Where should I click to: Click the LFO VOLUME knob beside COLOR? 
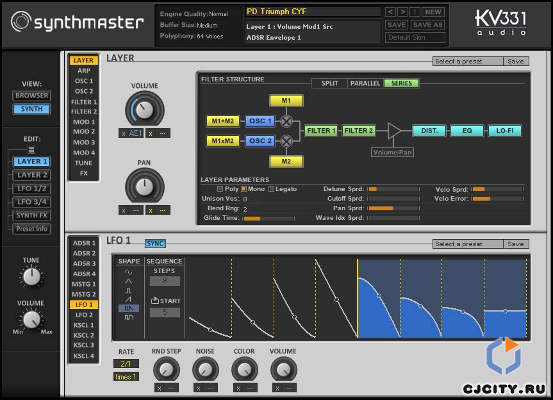[283, 370]
